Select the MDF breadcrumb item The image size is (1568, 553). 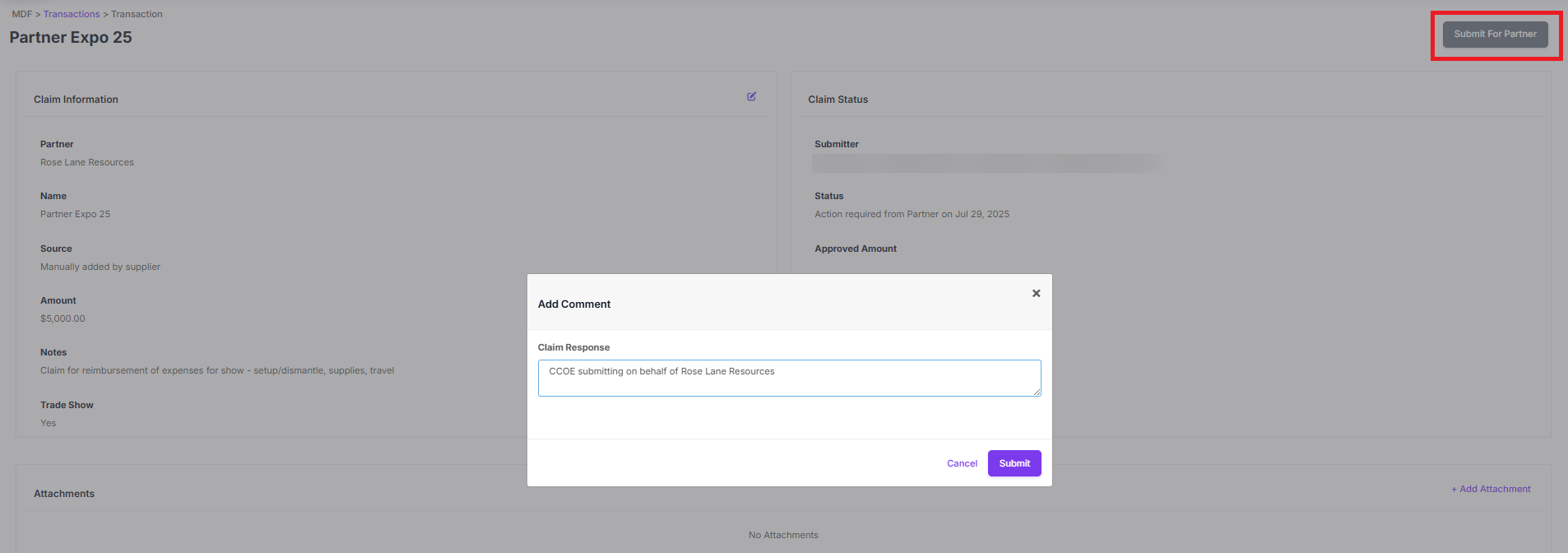tap(21, 14)
